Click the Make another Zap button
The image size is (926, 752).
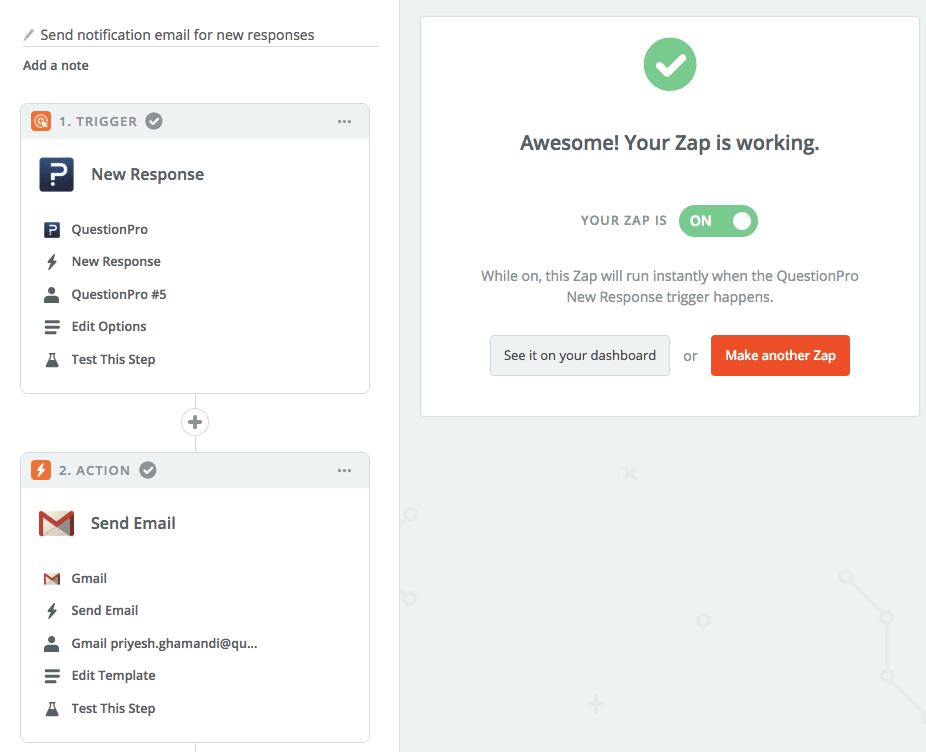point(780,355)
